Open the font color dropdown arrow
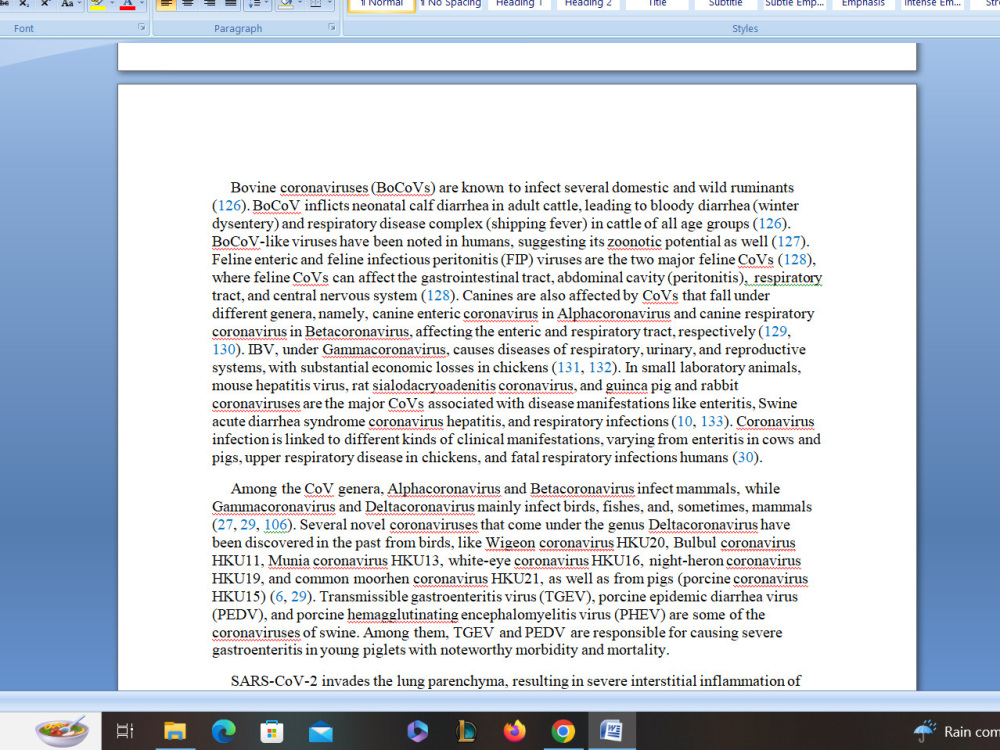 pos(141,4)
